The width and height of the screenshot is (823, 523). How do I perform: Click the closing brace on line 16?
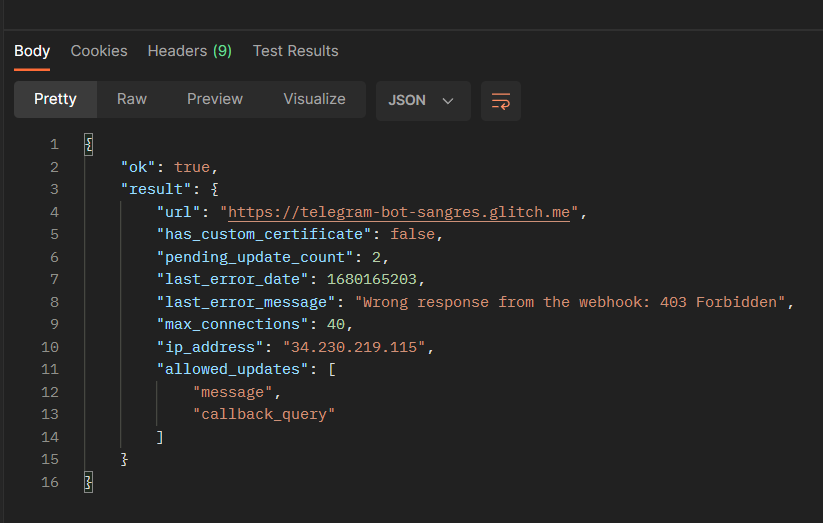click(89, 482)
